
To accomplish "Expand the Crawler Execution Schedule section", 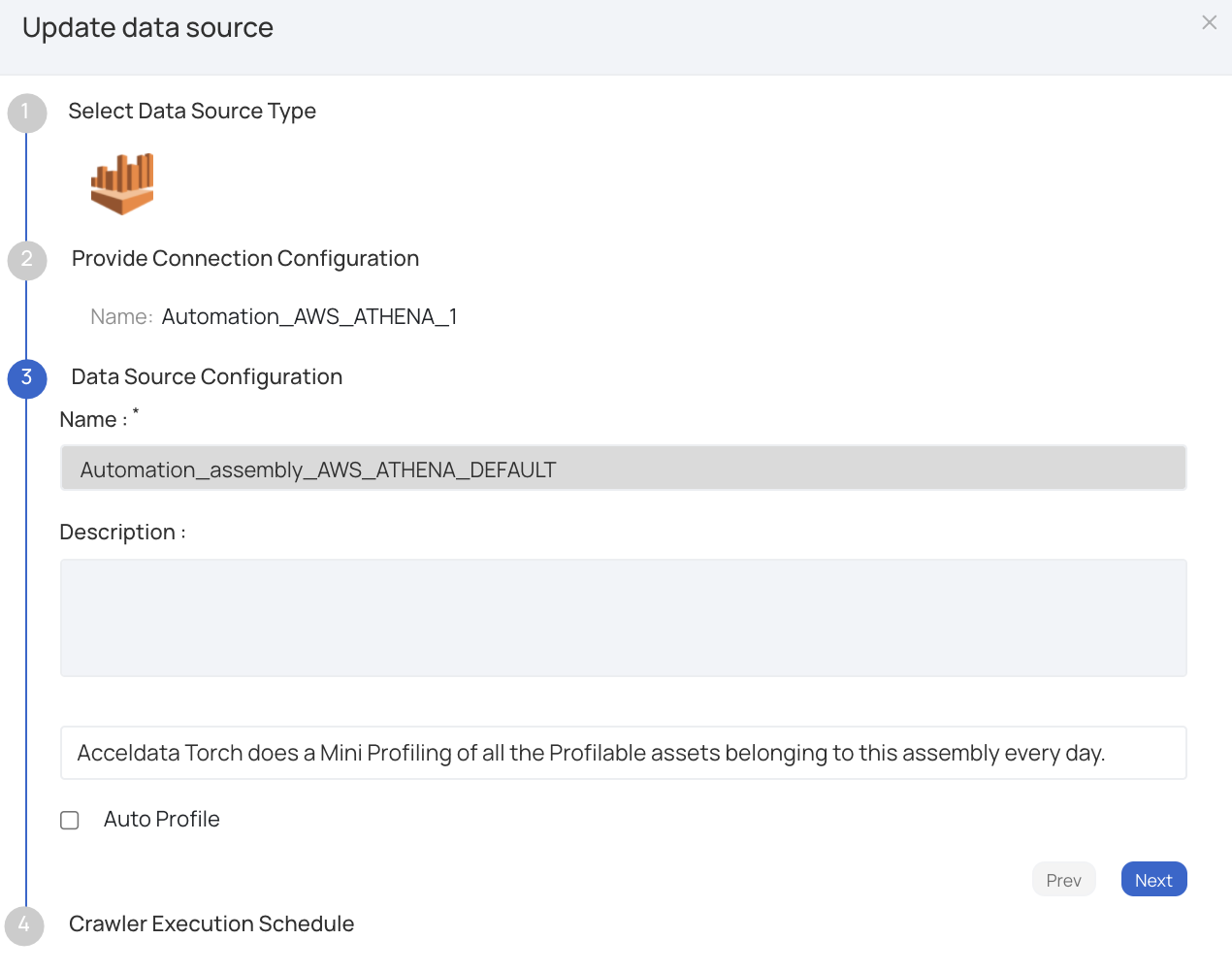I will [211, 923].
